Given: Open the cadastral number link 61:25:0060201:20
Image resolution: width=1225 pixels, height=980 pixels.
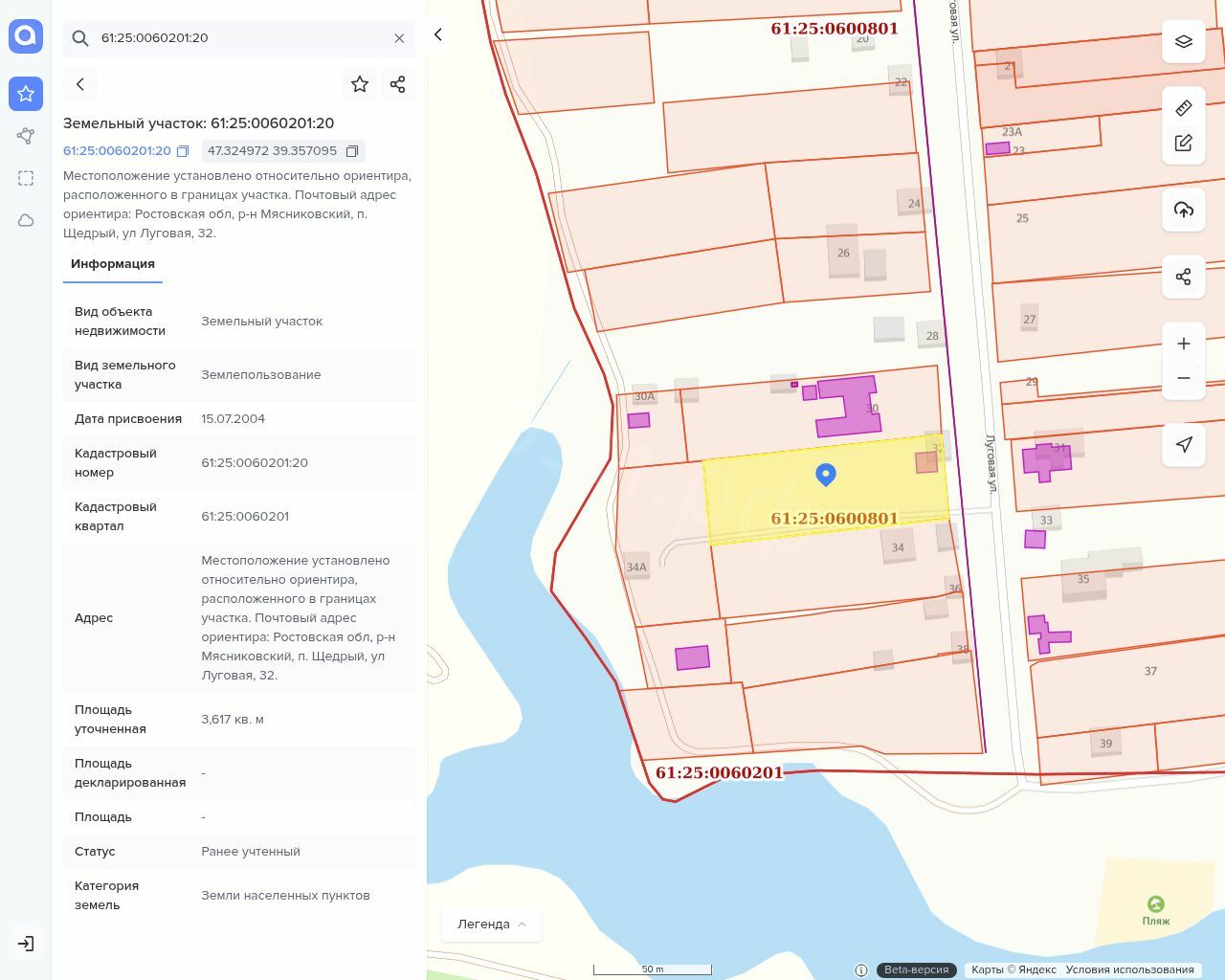Looking at the screenshot, I should tap(117, 151).
